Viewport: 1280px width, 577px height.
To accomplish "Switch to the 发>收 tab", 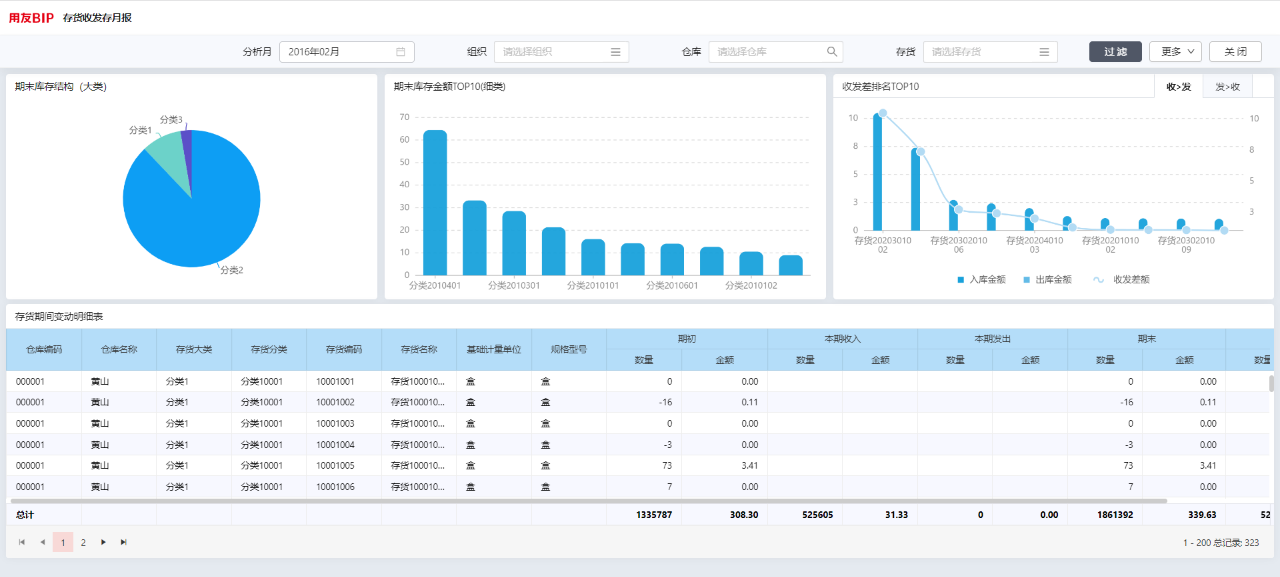I will [x=1227, y=87].
